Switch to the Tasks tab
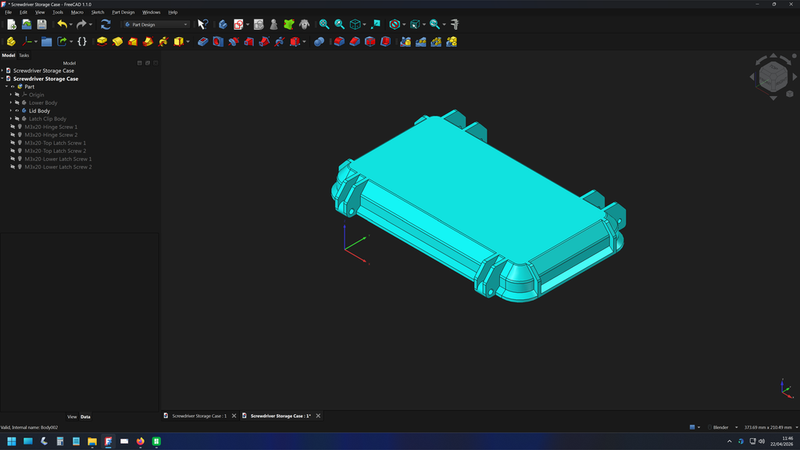This screenshot has width=800, height=450. 24,55
